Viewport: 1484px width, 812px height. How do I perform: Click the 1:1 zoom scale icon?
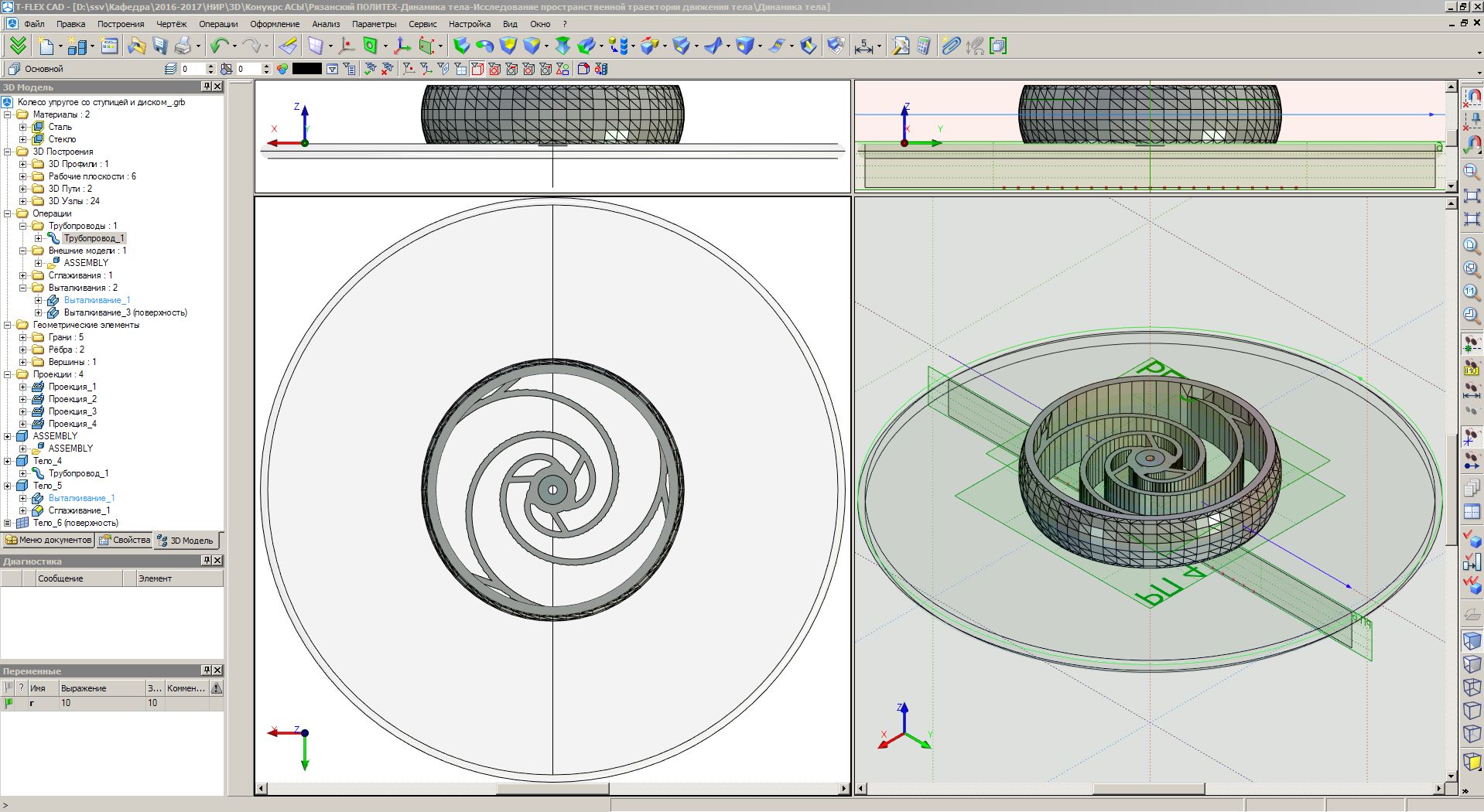[1472, 292]
